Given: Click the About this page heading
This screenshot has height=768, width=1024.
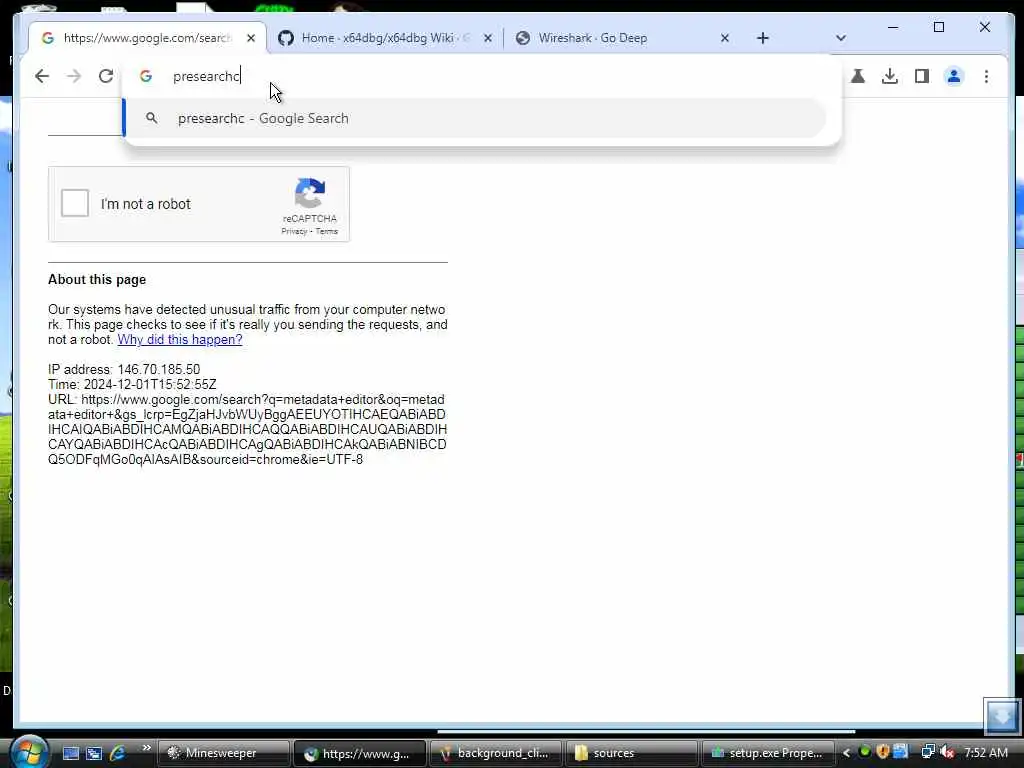Looking at the screenshot, I should [97, 280].
